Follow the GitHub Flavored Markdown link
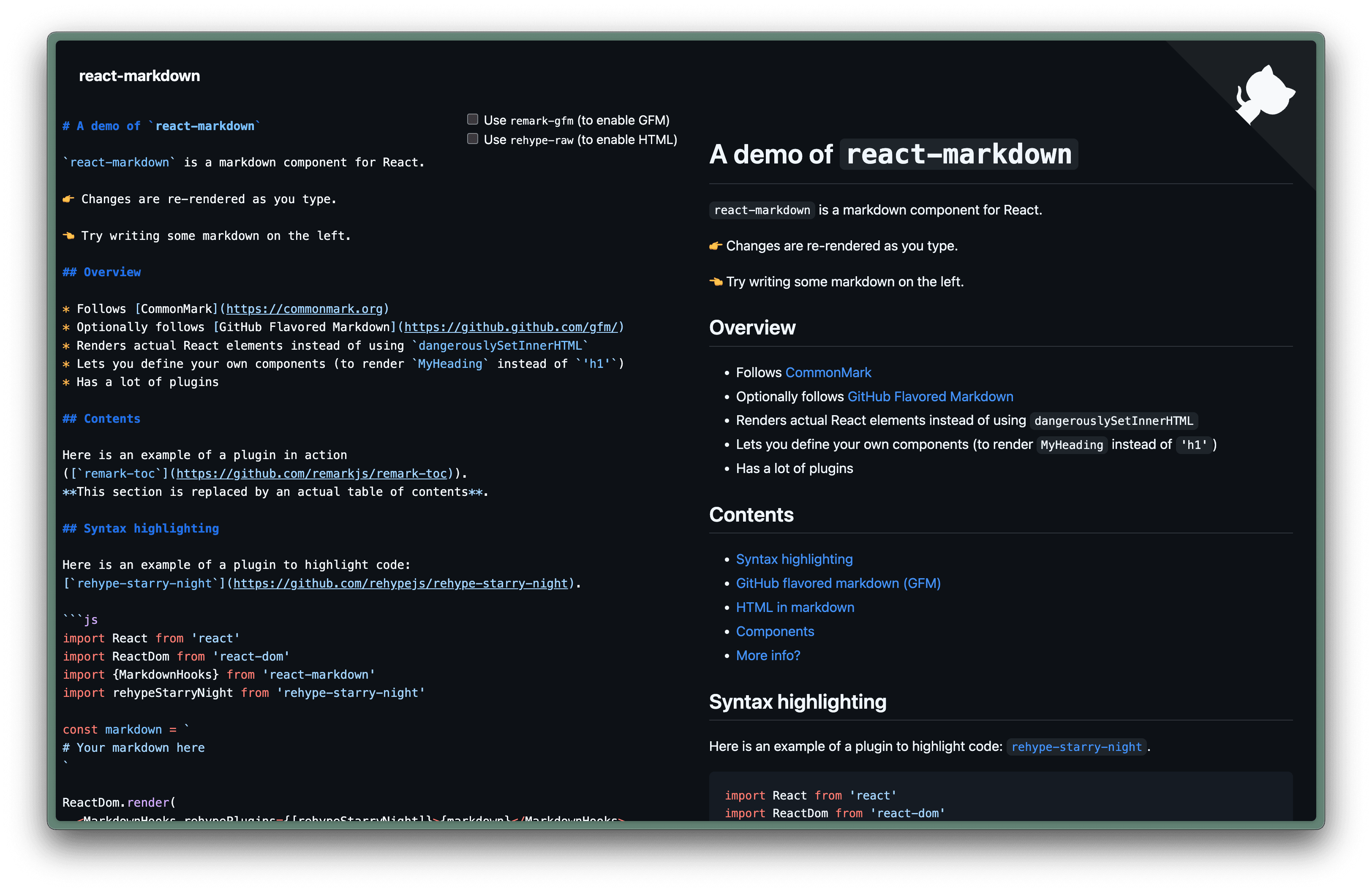Screen dimensions: 1372x892 [930, 397]
